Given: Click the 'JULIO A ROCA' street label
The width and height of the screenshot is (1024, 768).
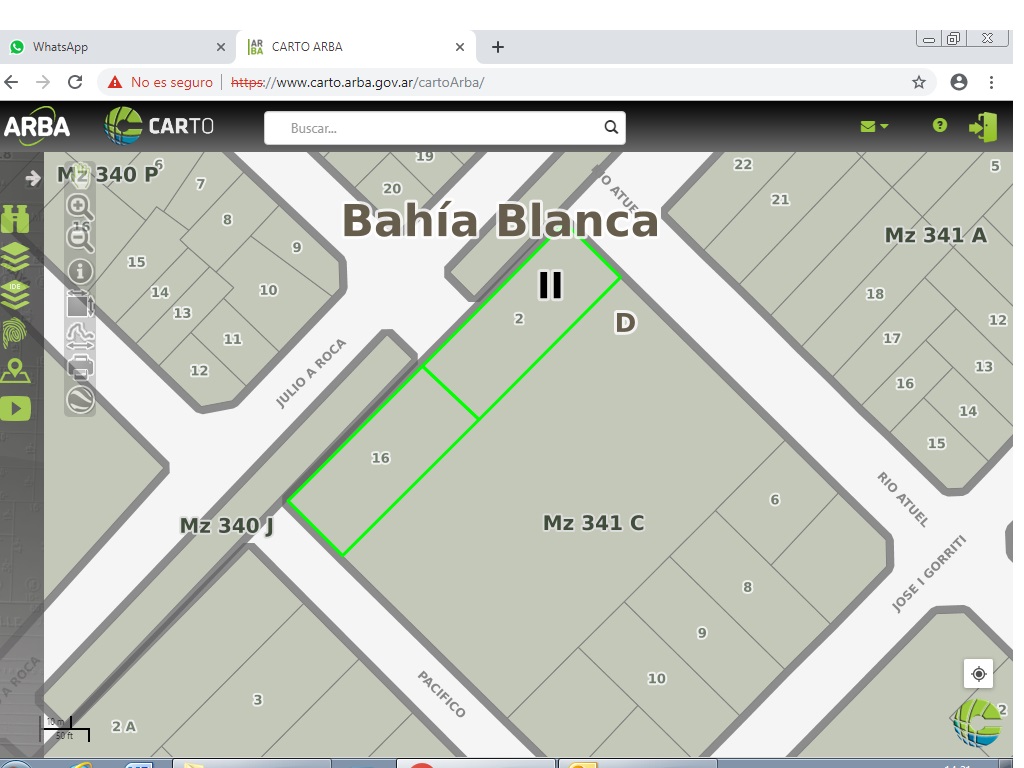Looking at the screenshot, I should point(311,374).
